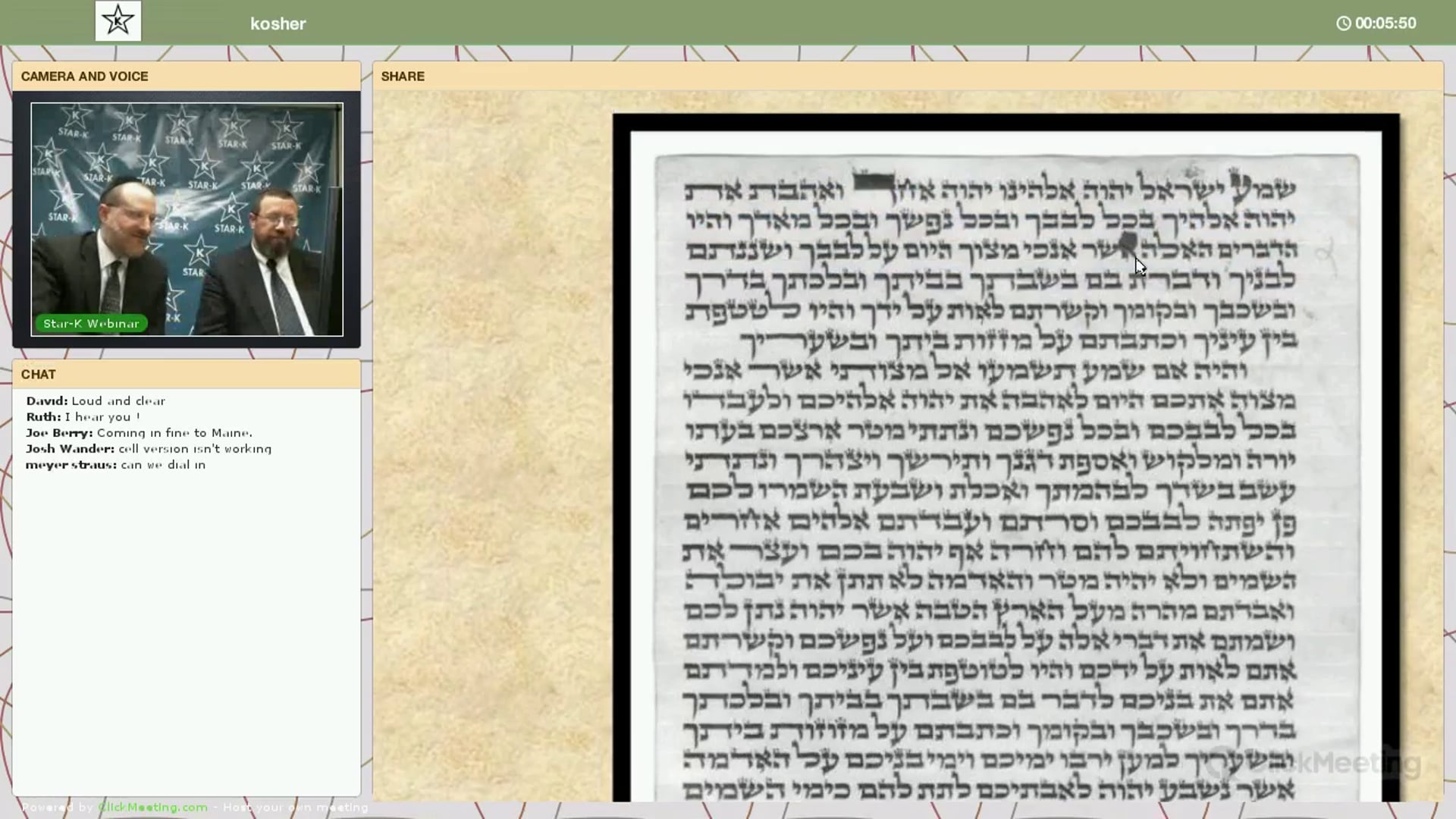The image size is (1456, 819).
Task: Click Josh Wander's cell version message
Action: click(x=149, y=449)
